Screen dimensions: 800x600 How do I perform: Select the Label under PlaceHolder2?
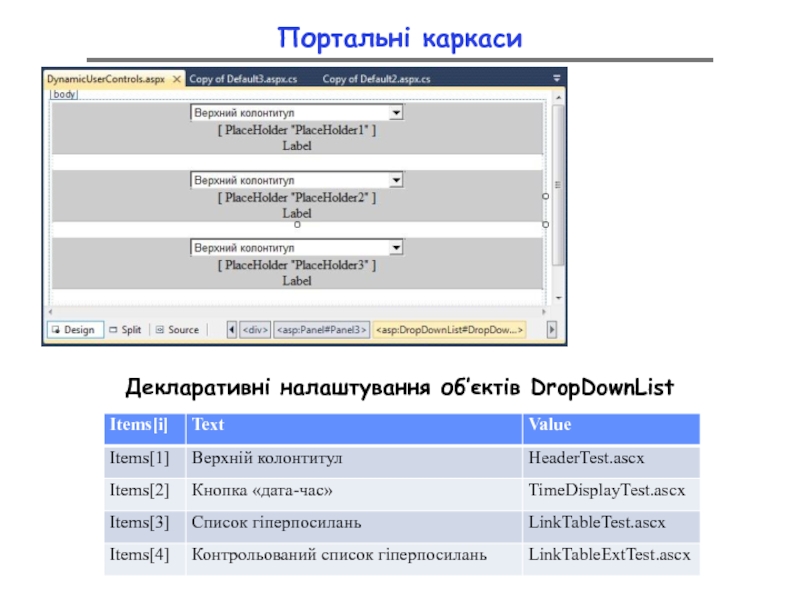click(297, 213)
